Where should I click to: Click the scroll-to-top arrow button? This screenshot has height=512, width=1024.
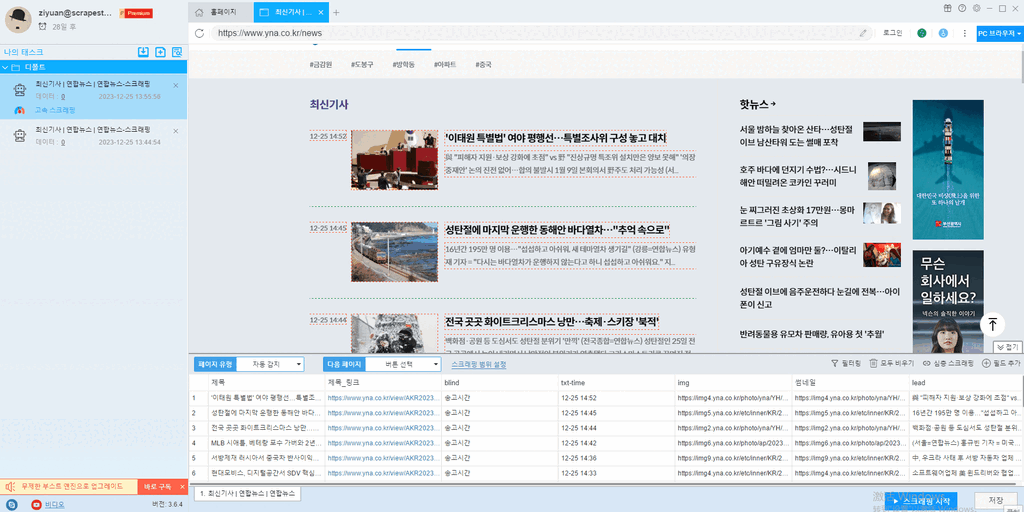pos(993,324)
